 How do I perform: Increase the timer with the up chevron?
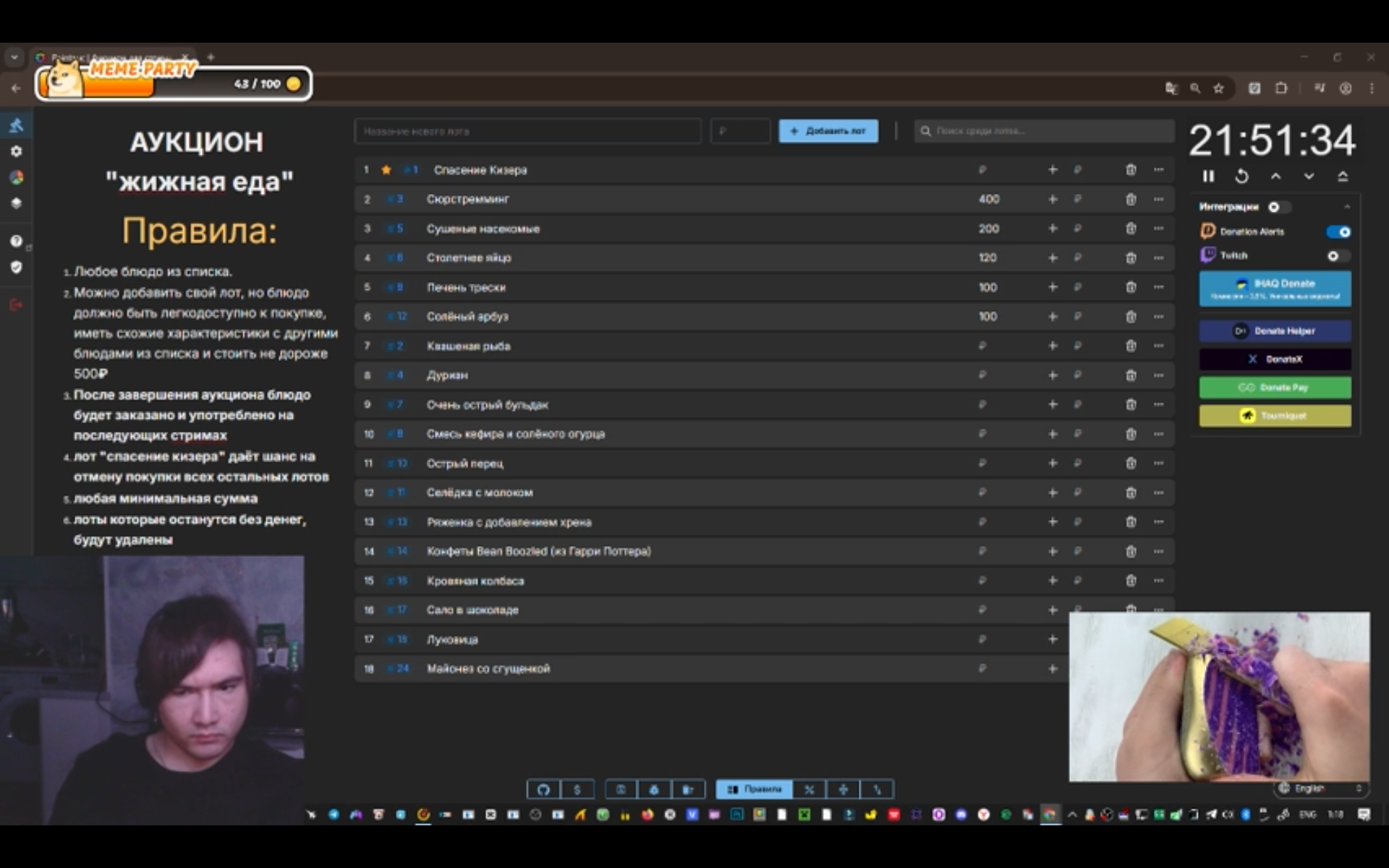(x=1275, y=176)
